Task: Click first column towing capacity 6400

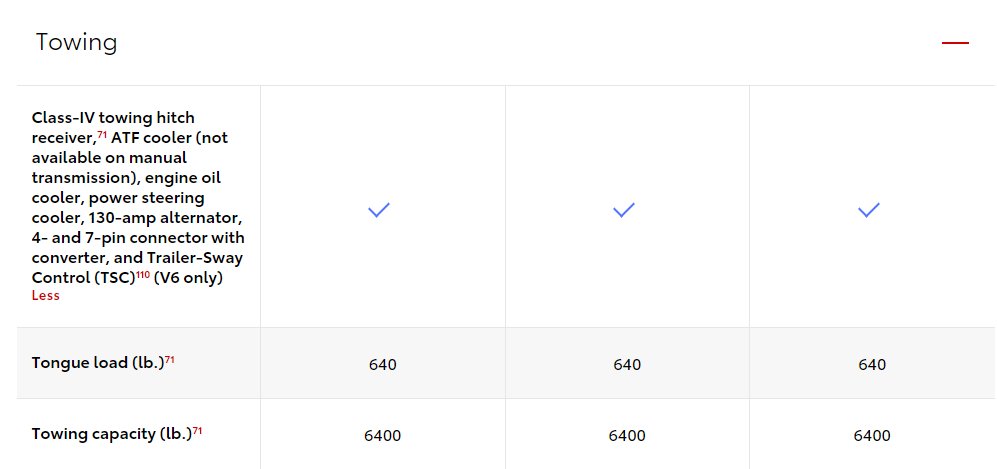Action: pyautogui.click(x=383, y=436)
